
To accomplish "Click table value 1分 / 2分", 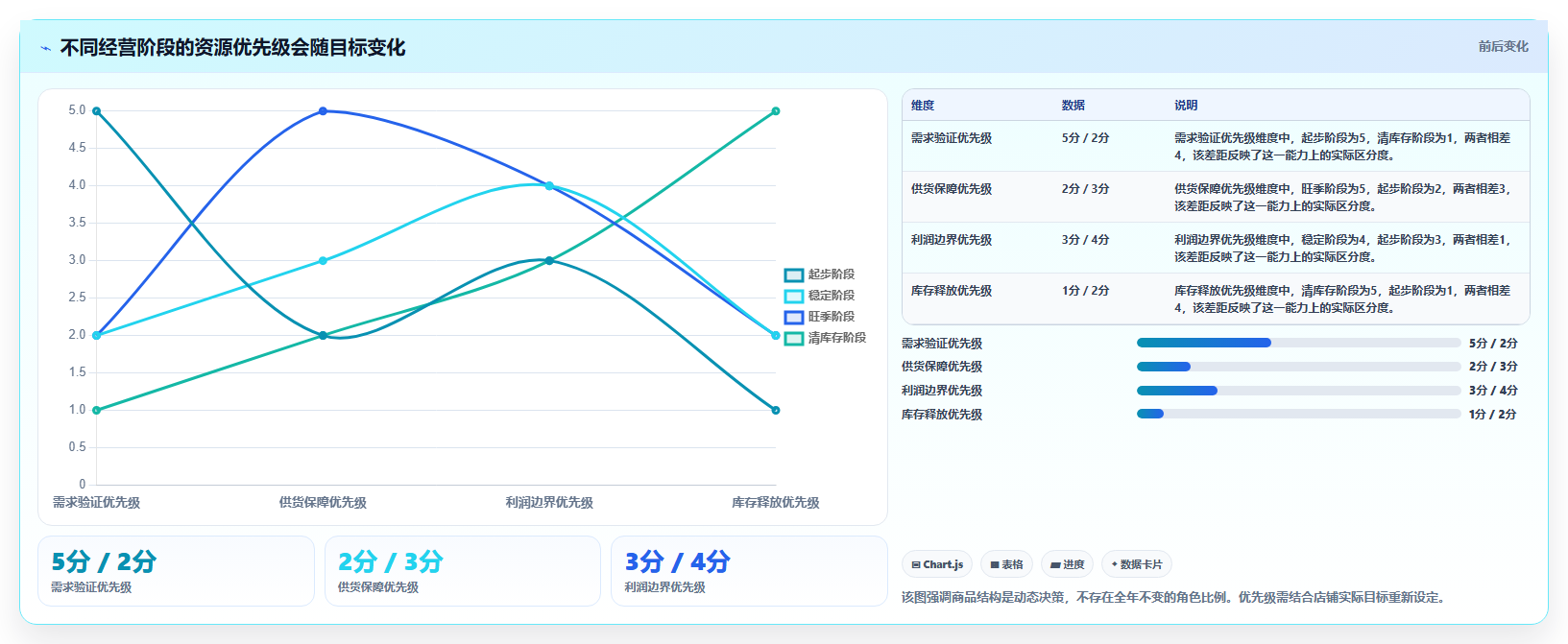I will pos(1085,291).
